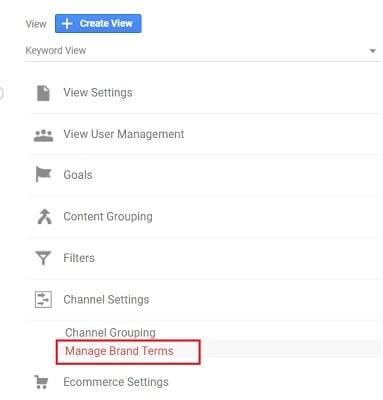Click the Content Grouping figure icon
The width and height of the screenshot is (383, 400).
44,216
